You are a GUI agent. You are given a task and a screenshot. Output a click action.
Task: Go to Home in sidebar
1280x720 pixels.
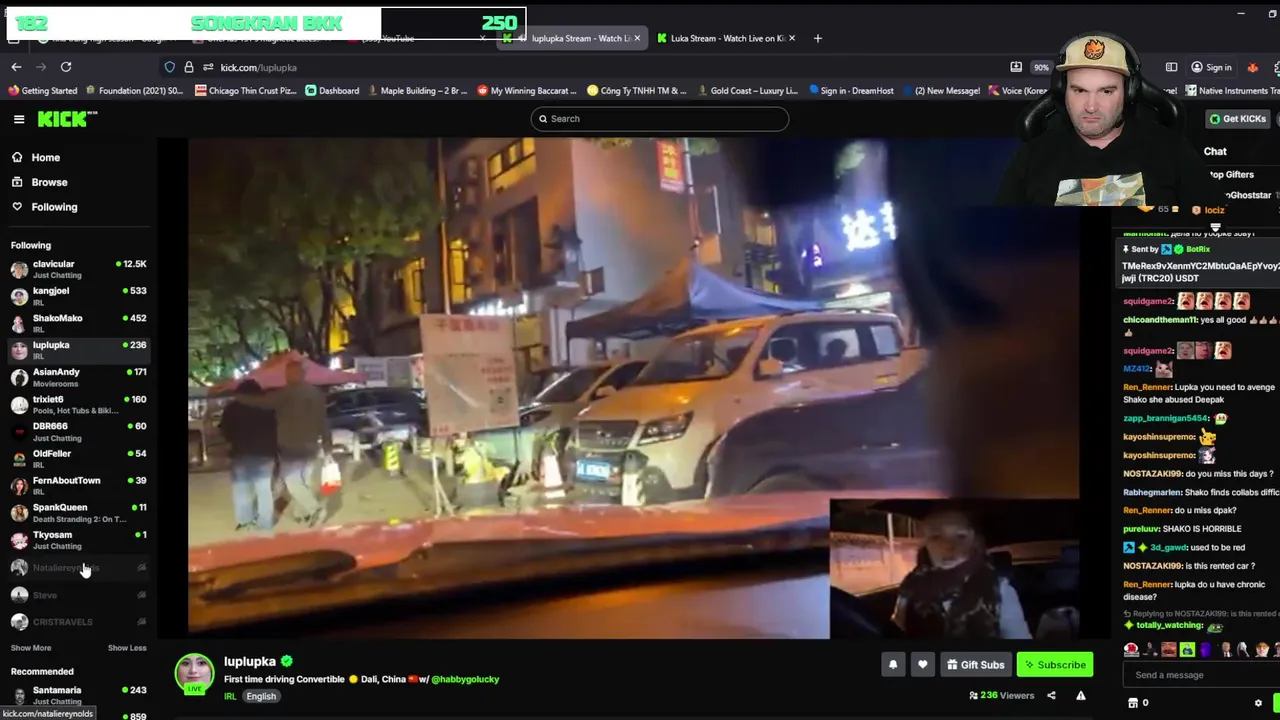coord(45,157)
